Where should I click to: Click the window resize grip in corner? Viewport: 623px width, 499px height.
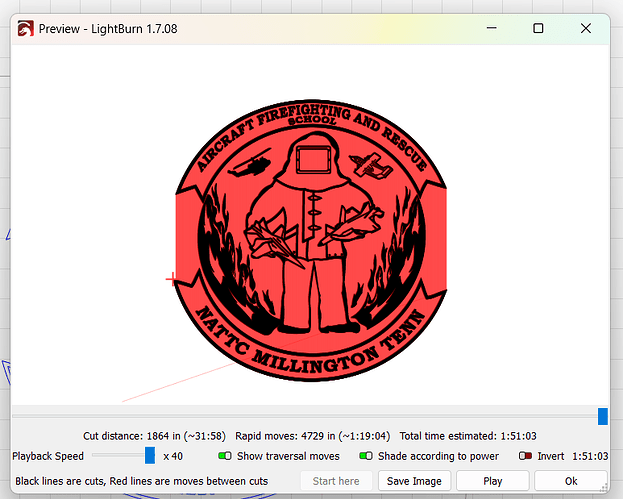(604, 488)
